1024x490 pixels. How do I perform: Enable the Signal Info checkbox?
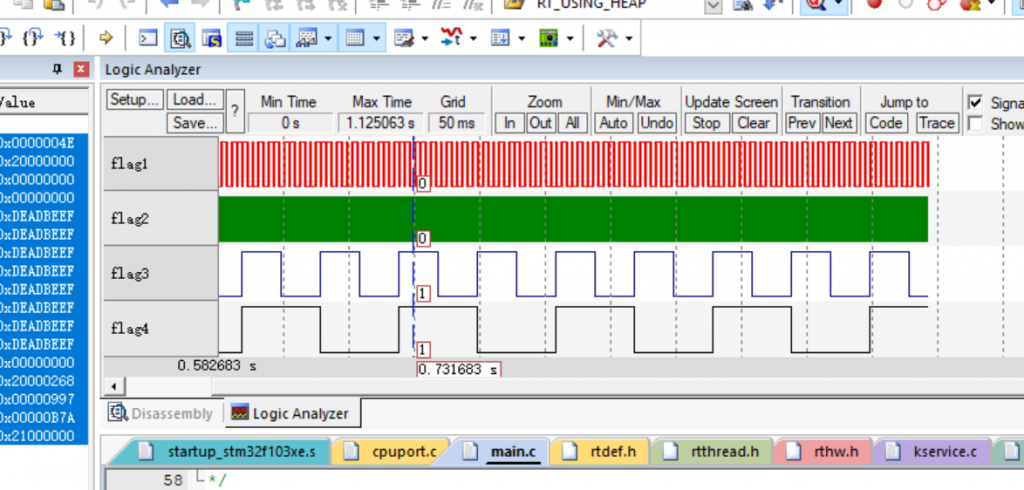pos(975,103)
